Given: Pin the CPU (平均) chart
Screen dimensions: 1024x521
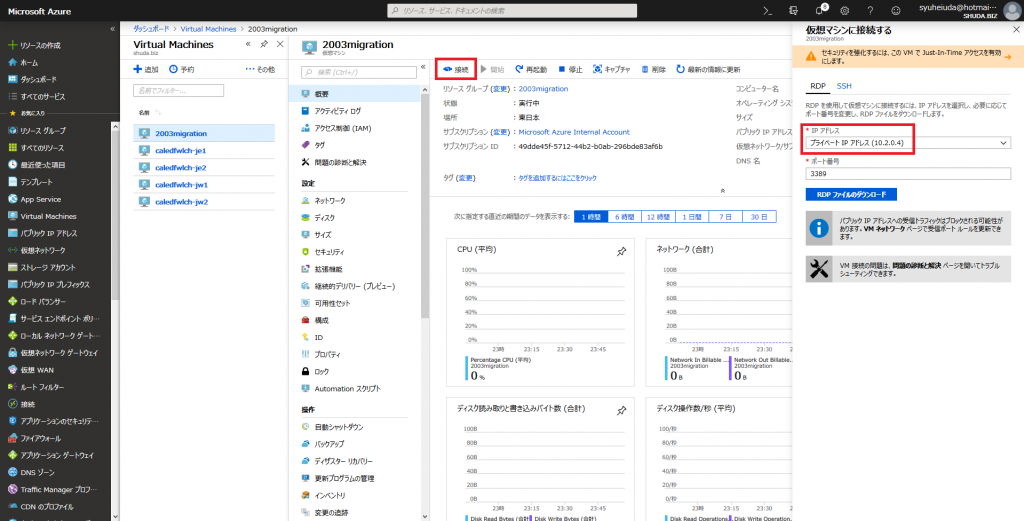Looking at the screenshot, I should point(621,251).
